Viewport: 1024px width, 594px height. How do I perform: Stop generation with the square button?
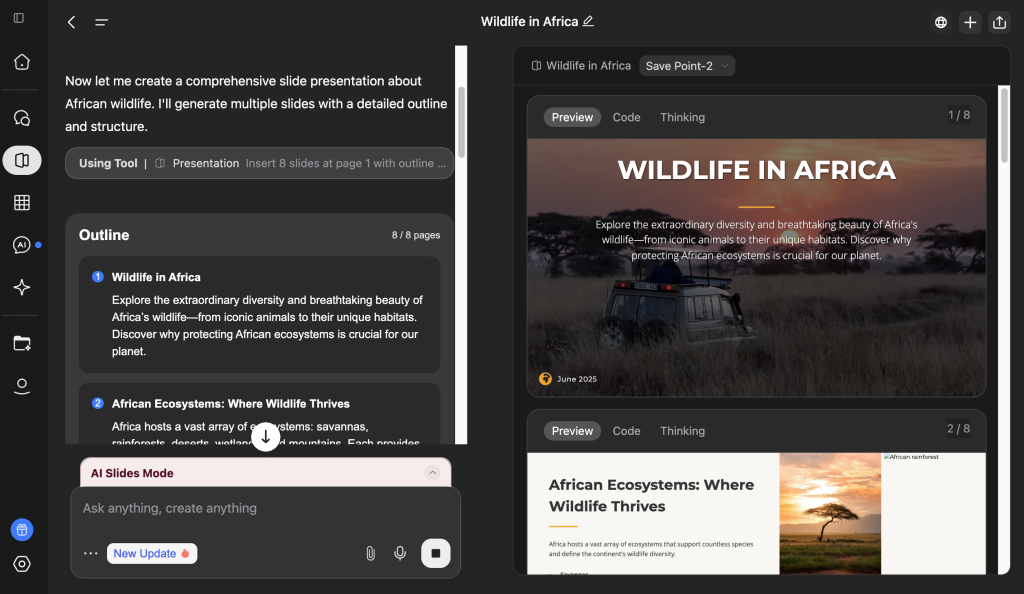tap(436, 554)
